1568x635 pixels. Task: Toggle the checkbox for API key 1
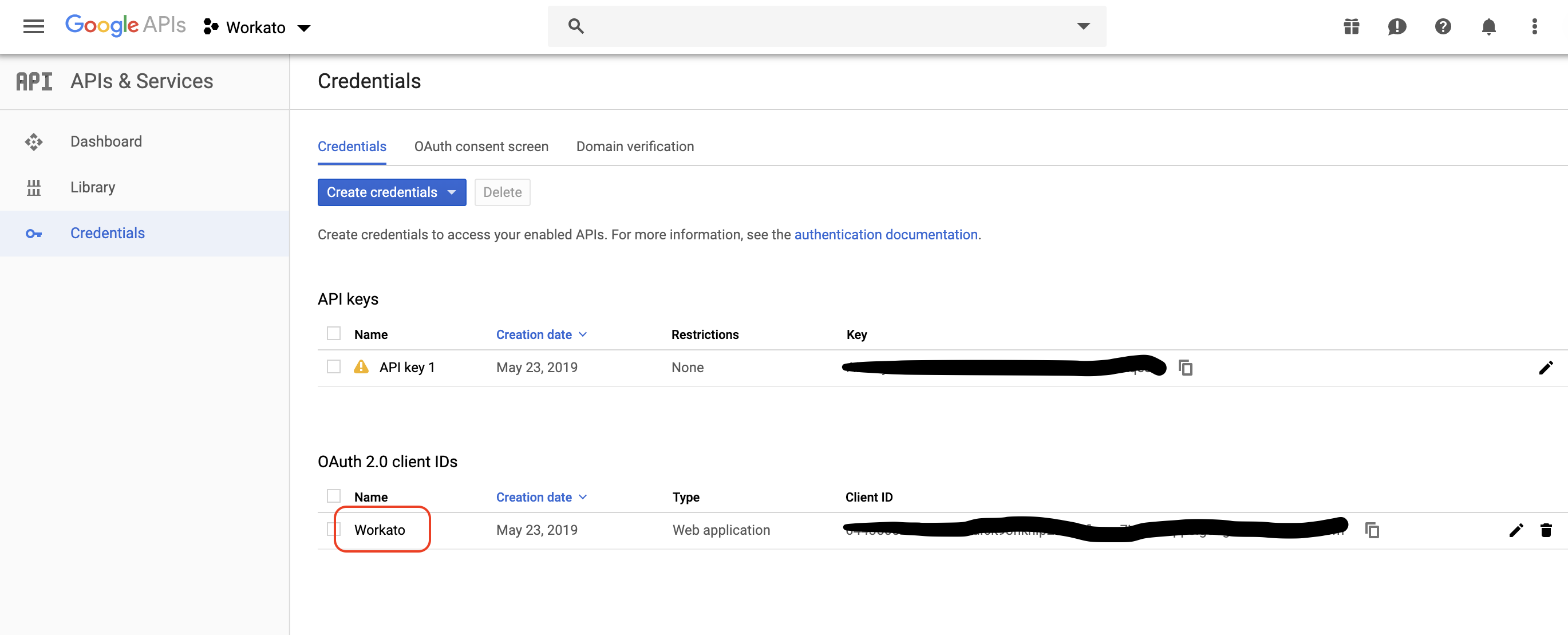click(333, 367)
